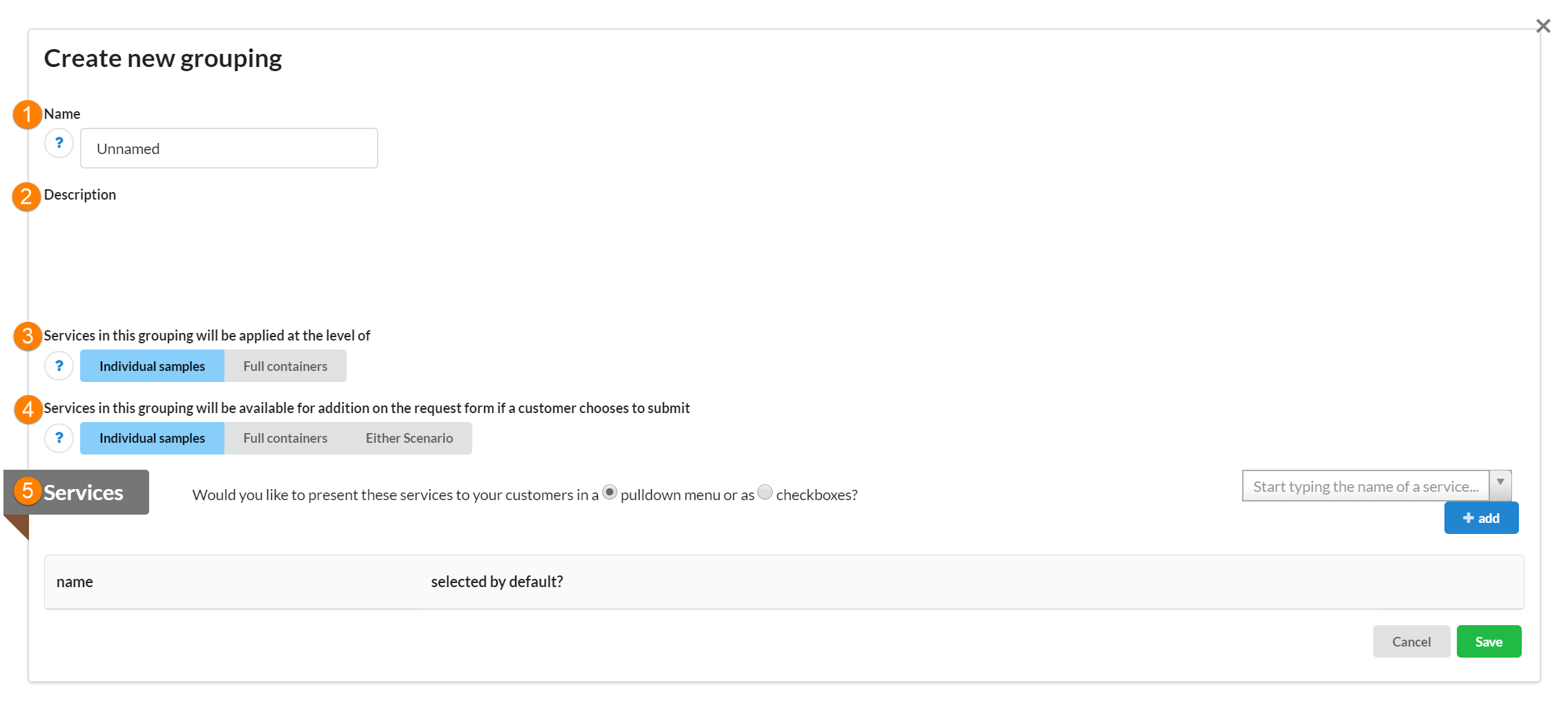Click the service name search field
The height and width of the screenshot is (726, 1568).
pos(1365,486)
